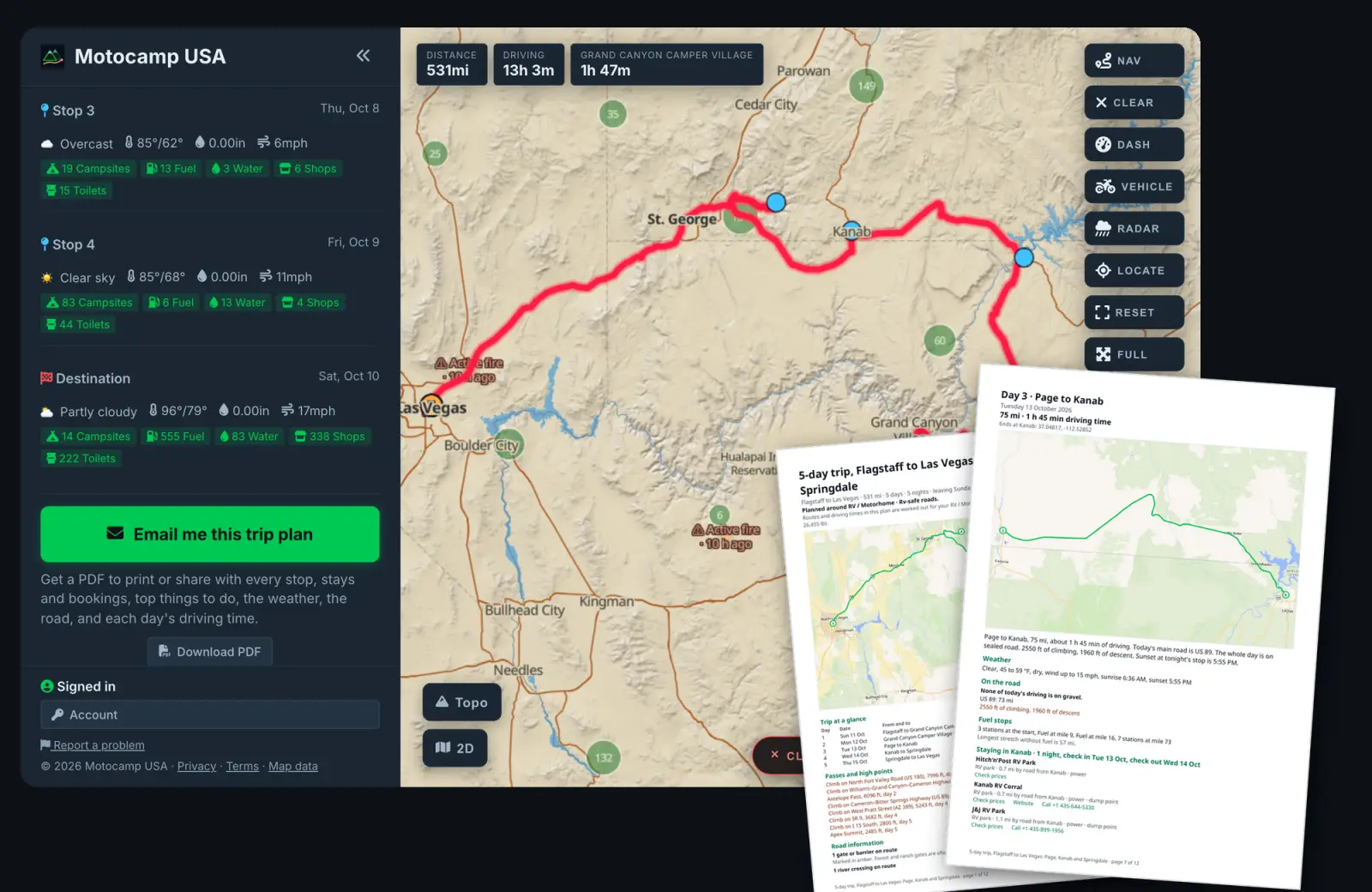This screenshot has height=892, width=1372.
Task: Click the 132 map cluster marker
Action: tap(604, 757)
